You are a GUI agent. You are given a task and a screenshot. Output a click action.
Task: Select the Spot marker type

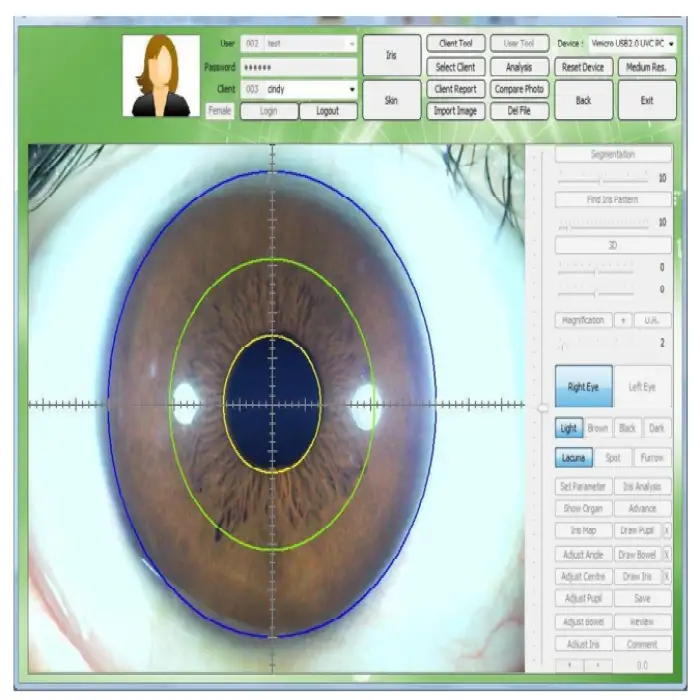coord(613,458)
